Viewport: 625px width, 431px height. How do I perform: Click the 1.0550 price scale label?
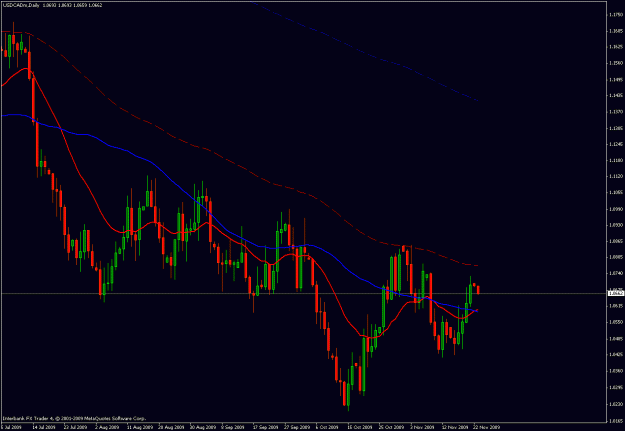tap(616, 322)
